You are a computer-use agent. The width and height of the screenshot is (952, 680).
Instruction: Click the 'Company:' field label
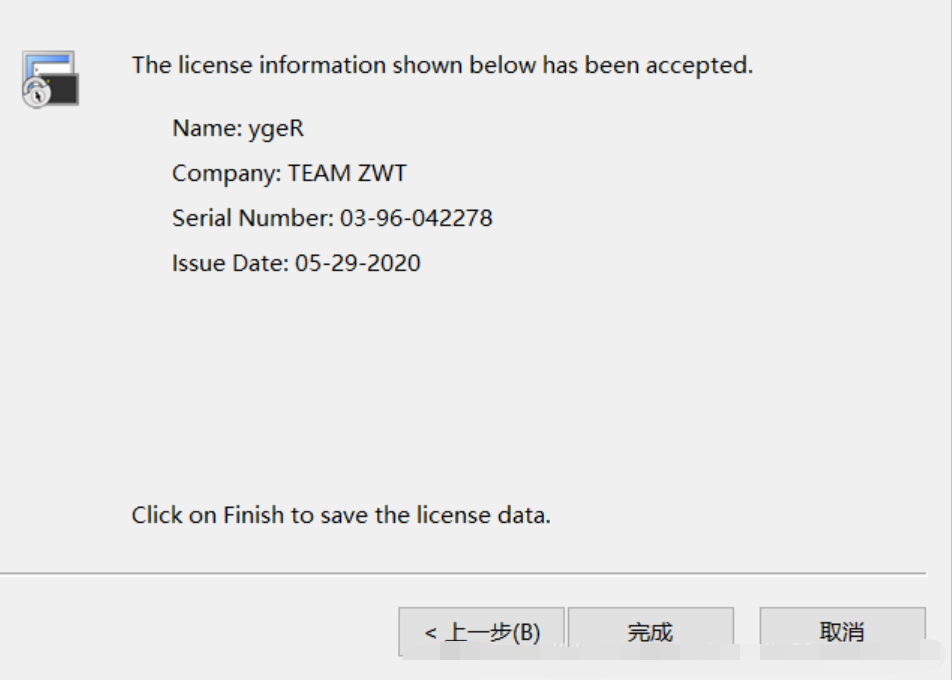227,173
